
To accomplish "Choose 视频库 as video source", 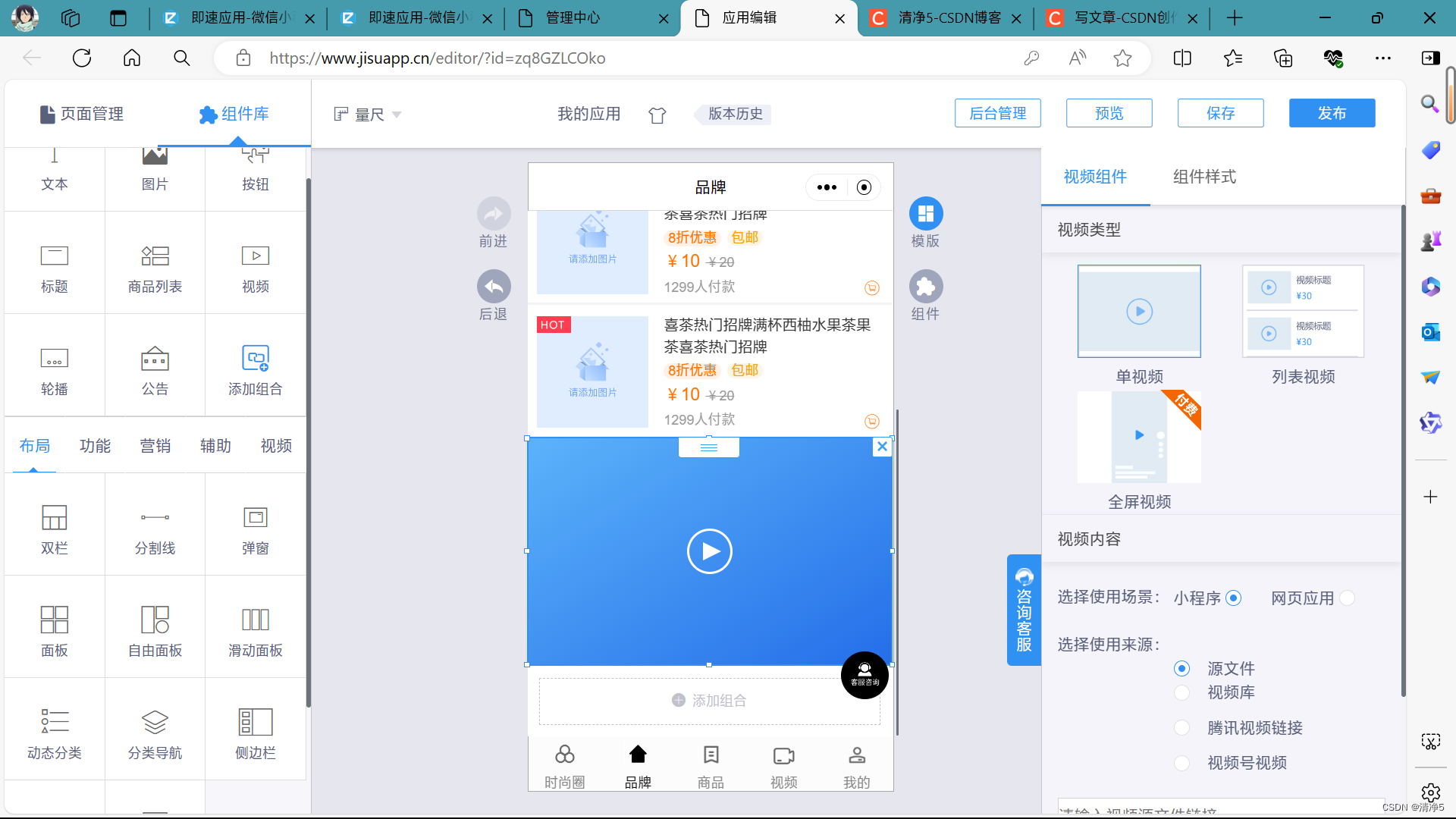I will 1181,692.
